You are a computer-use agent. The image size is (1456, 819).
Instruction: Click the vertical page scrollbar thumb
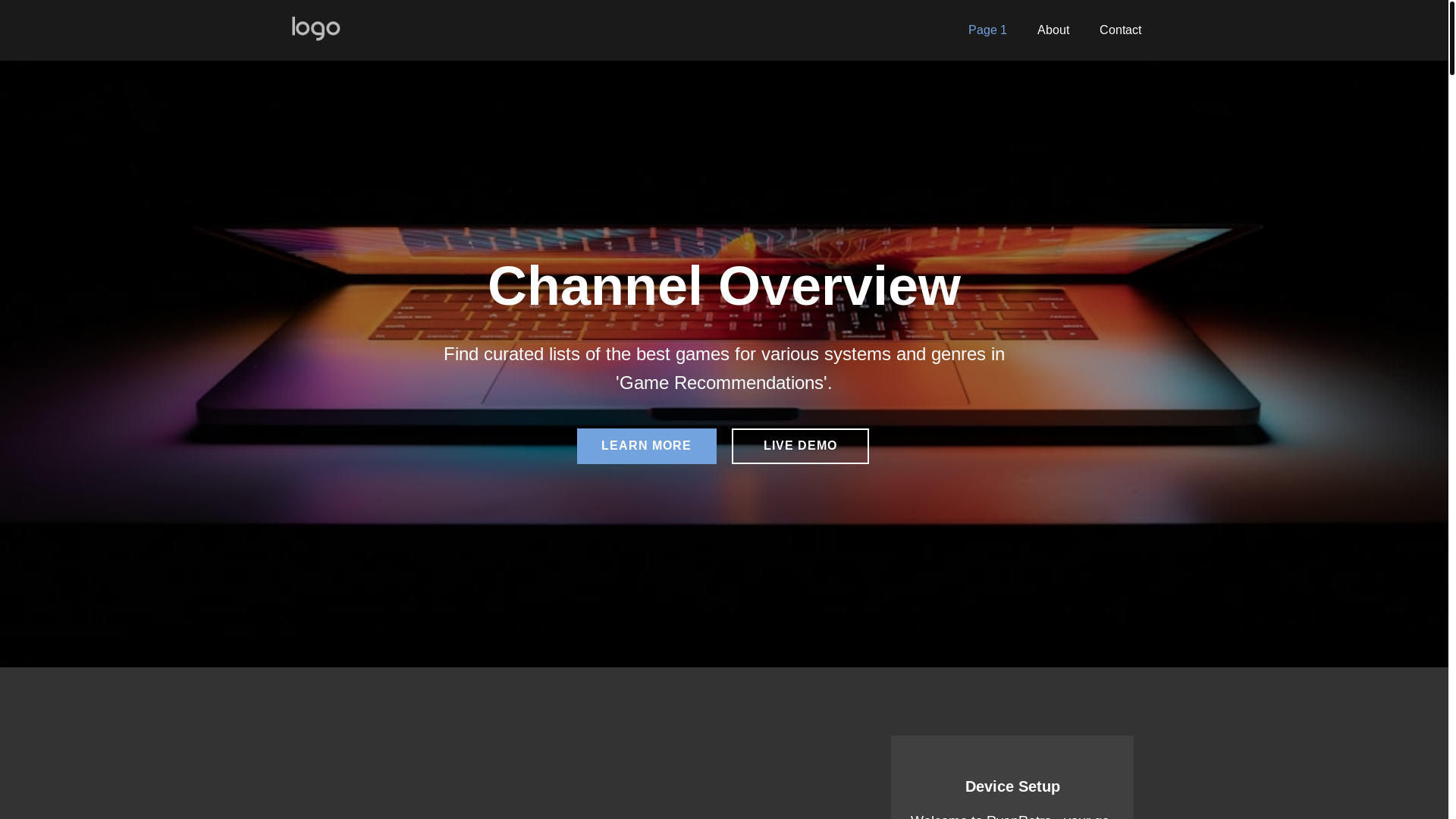tap(1451, 38)
